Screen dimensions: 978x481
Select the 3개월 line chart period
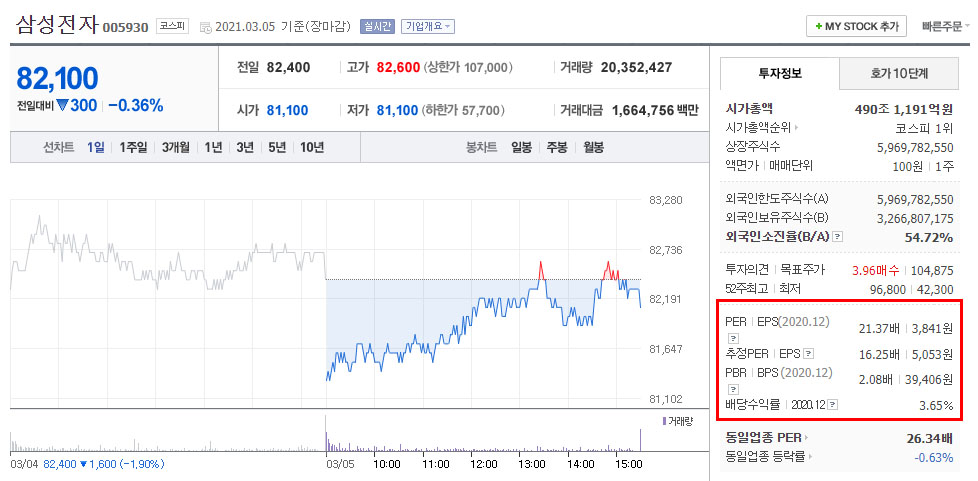175,148
